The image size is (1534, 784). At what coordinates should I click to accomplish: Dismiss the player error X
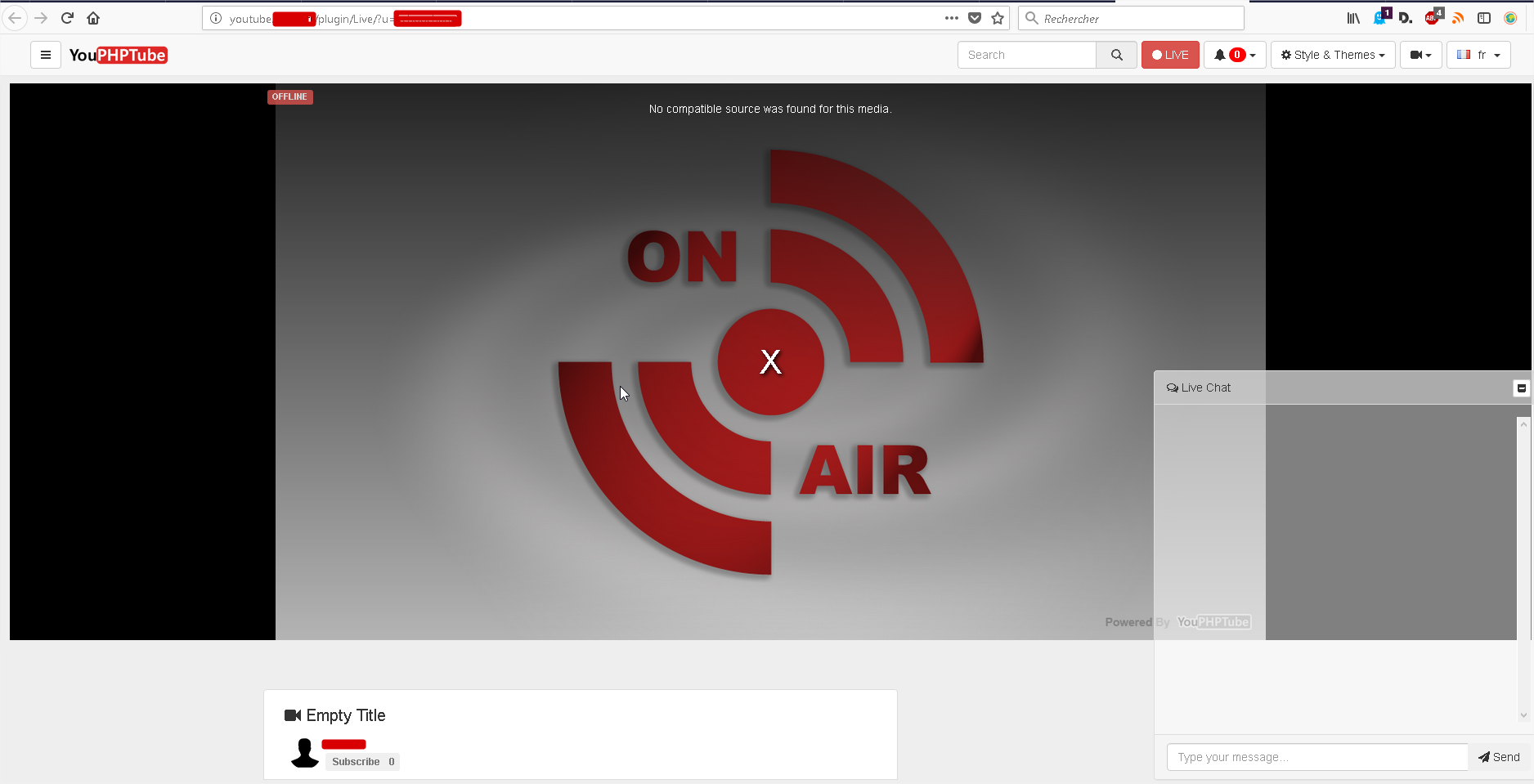coord(770,361)
